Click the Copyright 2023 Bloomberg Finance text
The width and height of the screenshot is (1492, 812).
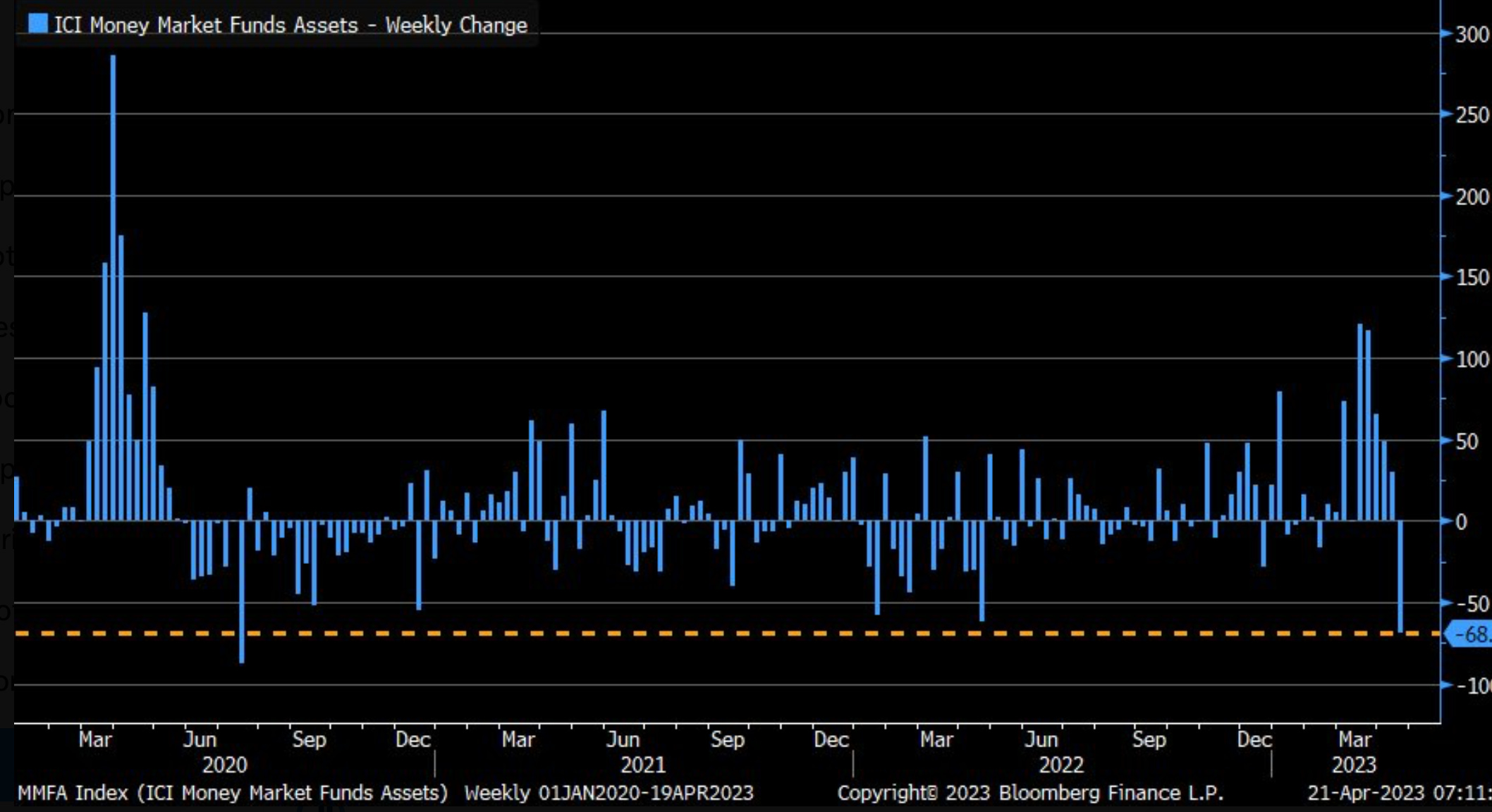point(1030,793)
